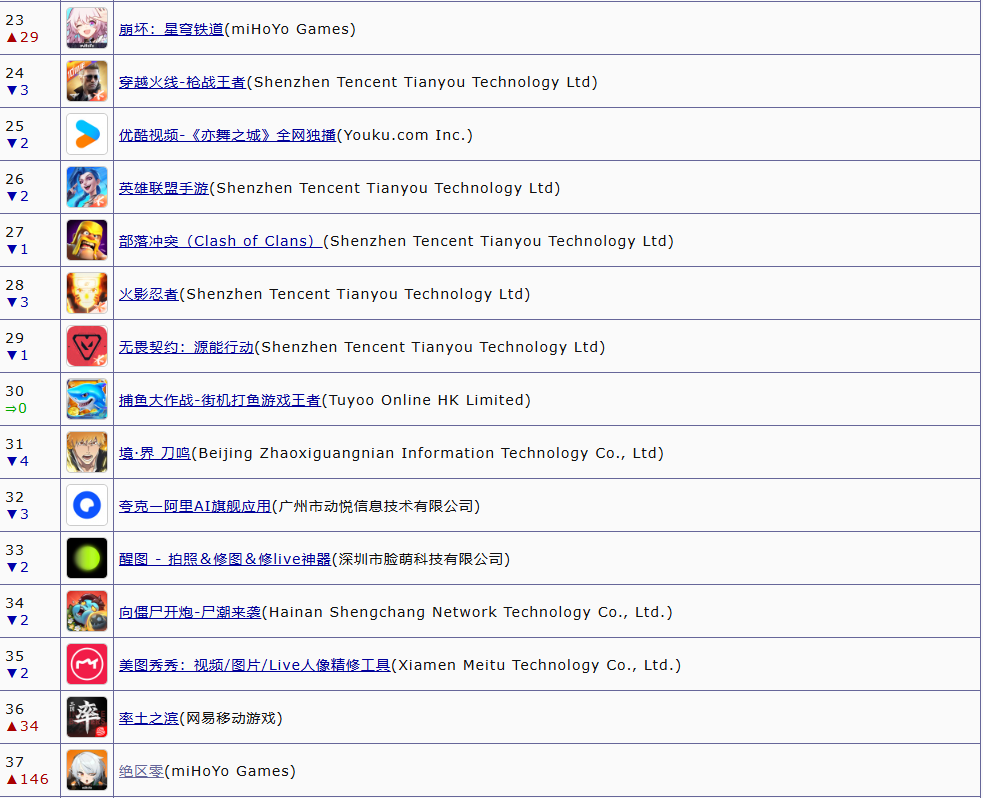Select the rank 35 cell down 2

pos(30,664)
